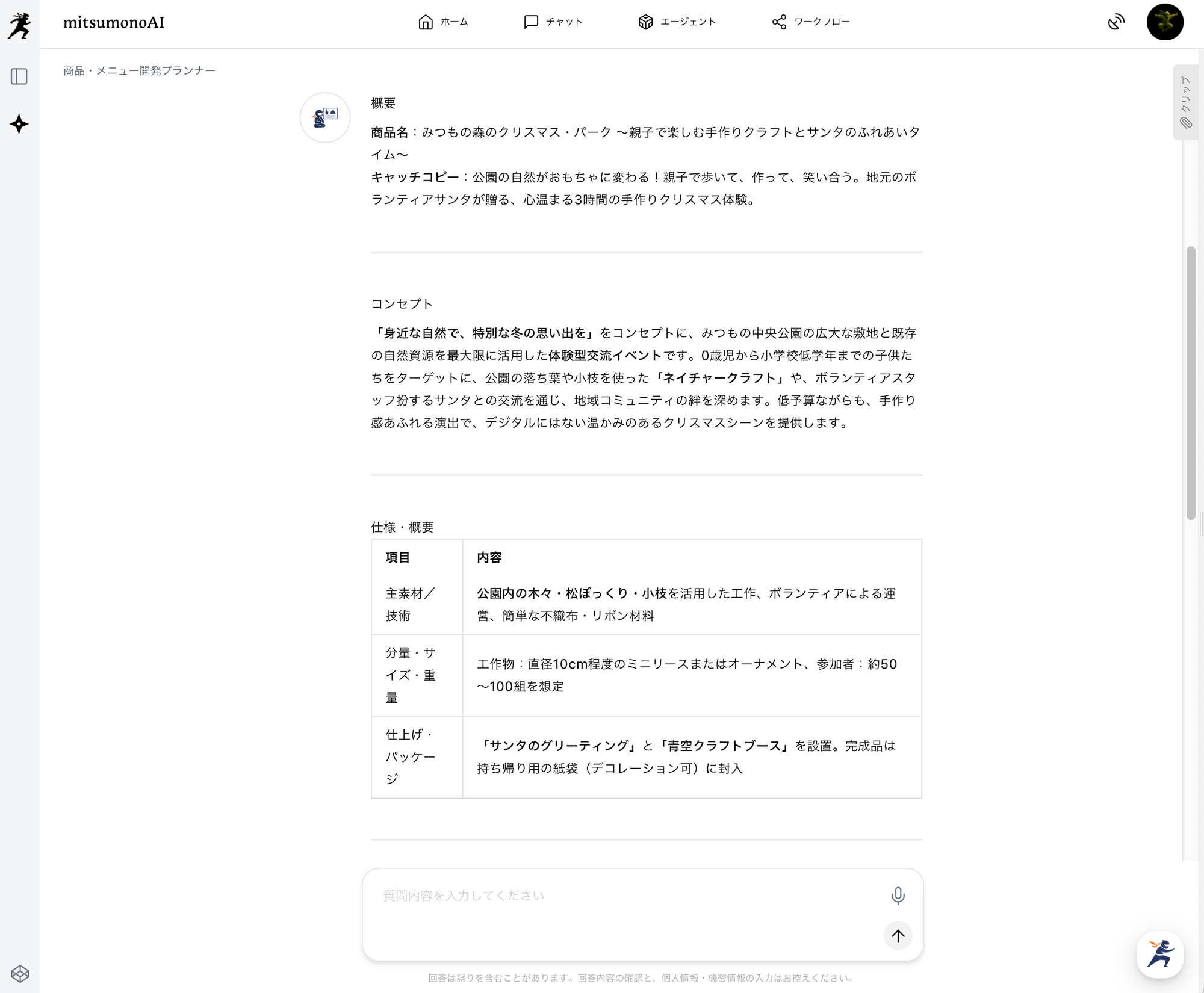Open the user avatar profile menu
Screen dimensions: 1204x993
point(1164,22)
